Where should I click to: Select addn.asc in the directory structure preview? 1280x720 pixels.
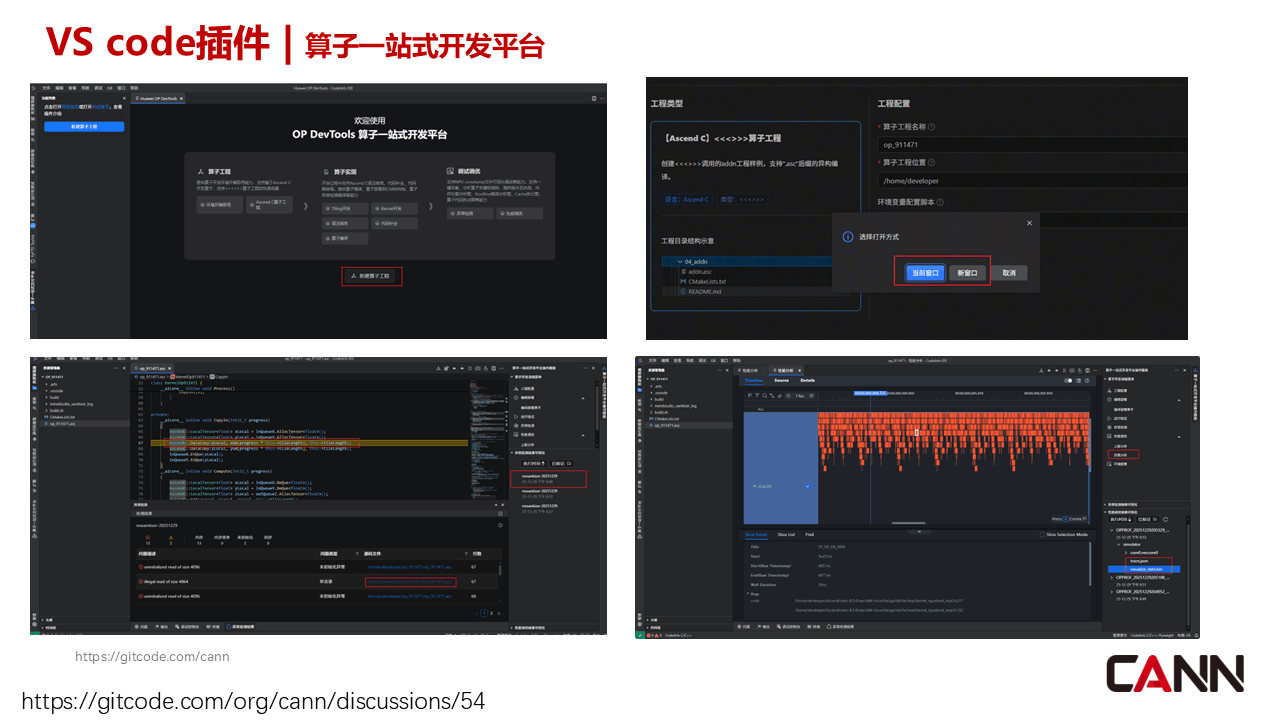click(697, 271)
